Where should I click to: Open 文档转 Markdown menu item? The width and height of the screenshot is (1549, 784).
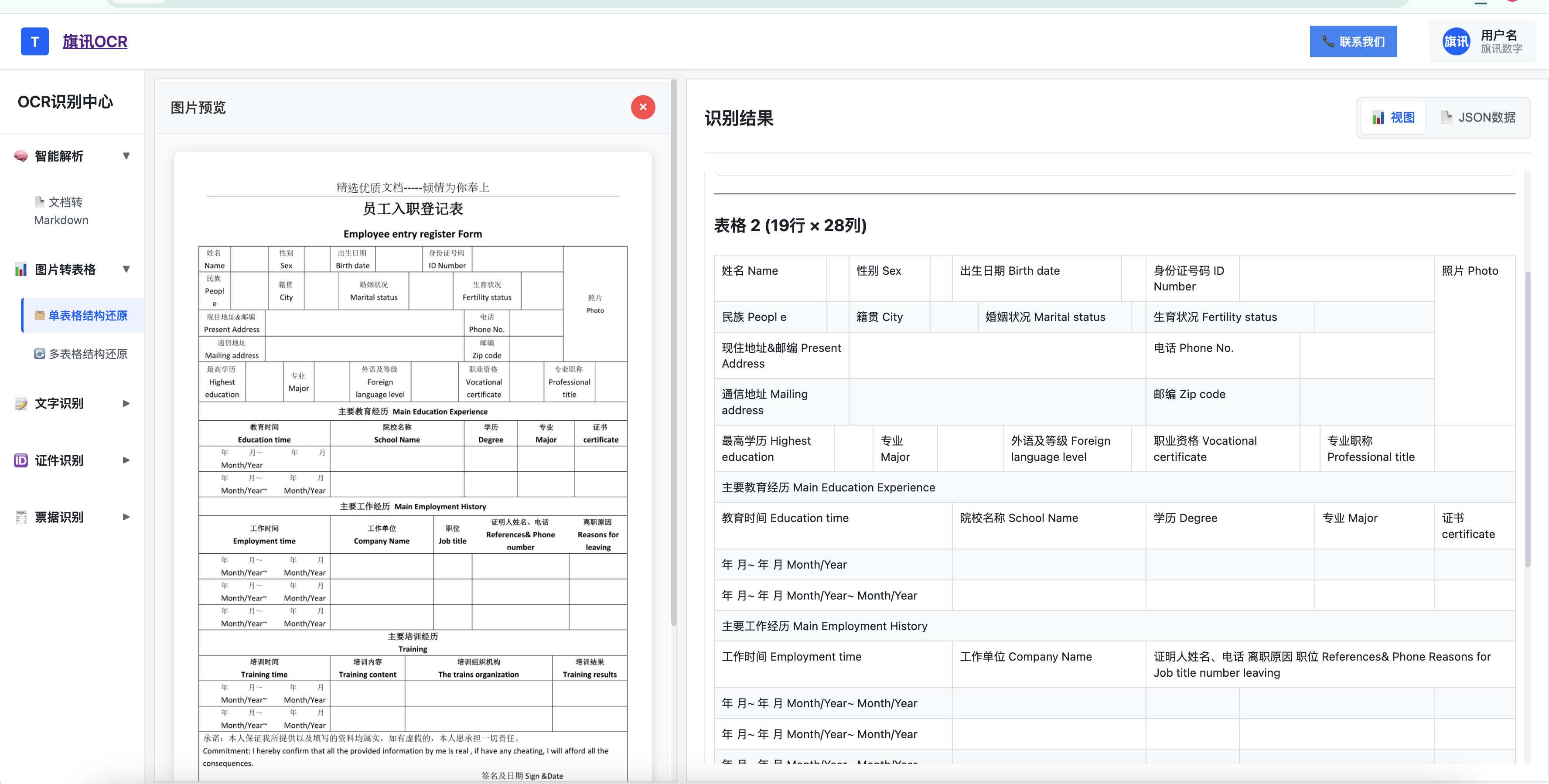(x=61, y=211)
